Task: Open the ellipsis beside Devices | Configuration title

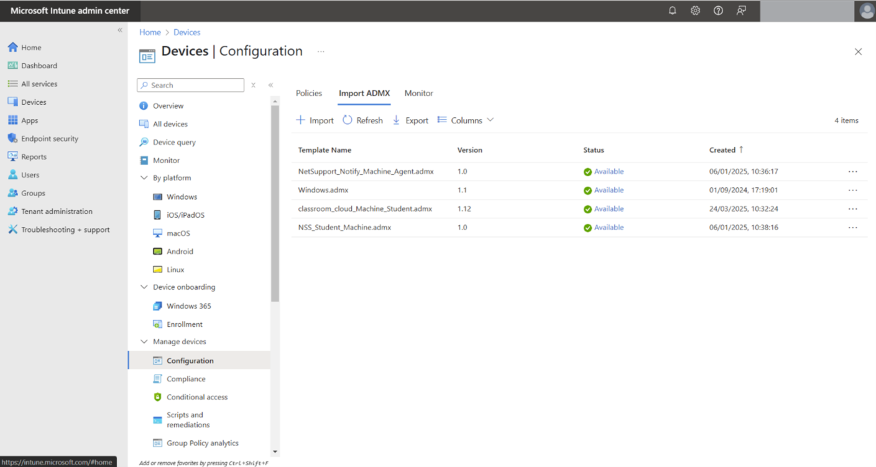Action: coord(321,51)
